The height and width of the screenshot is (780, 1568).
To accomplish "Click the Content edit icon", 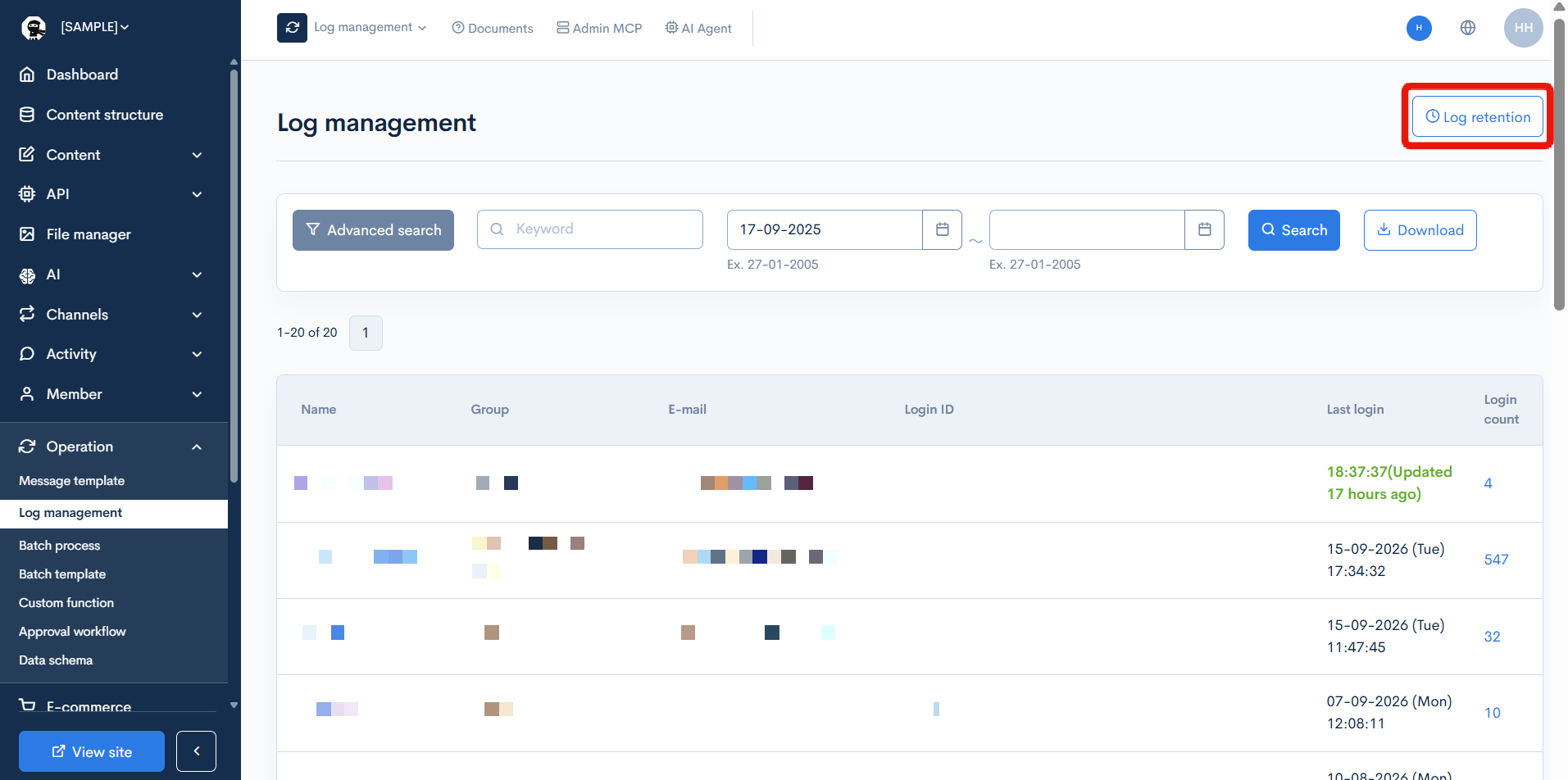I will (27, 154).
